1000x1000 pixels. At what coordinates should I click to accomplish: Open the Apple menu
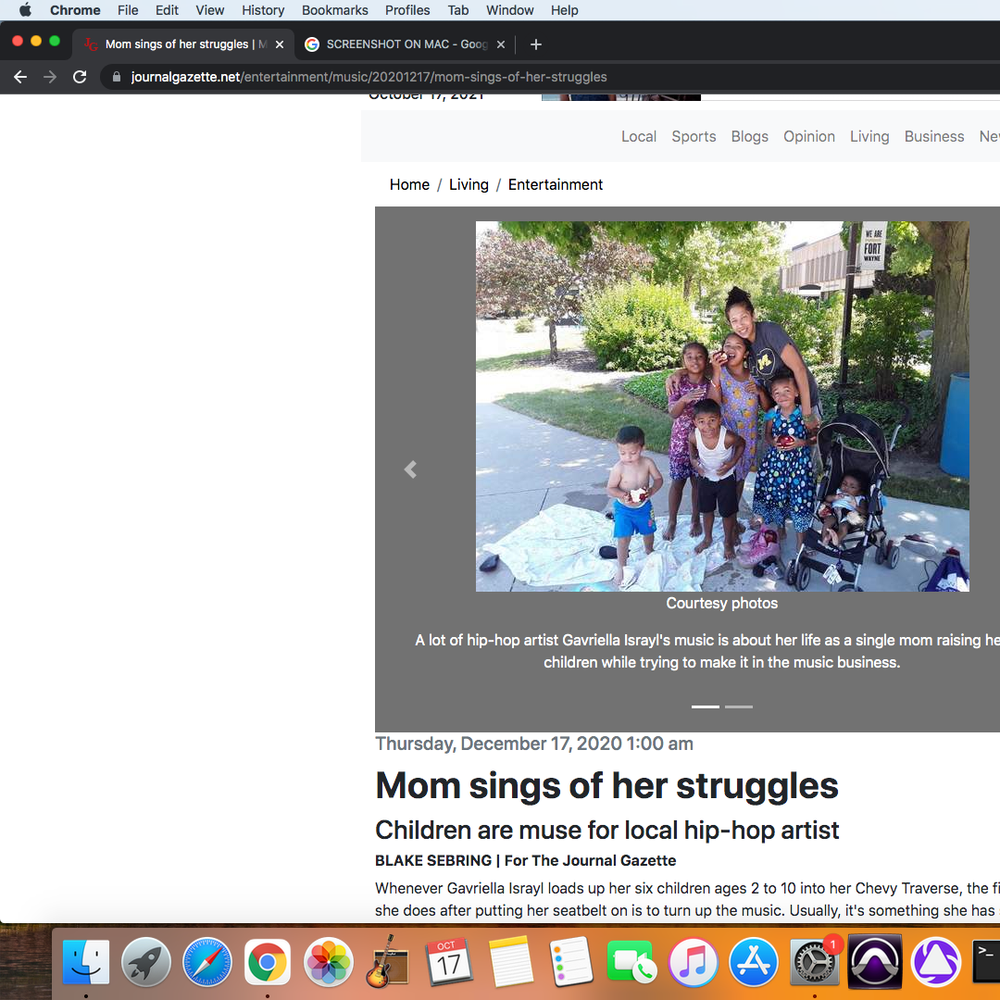point(25,10)
